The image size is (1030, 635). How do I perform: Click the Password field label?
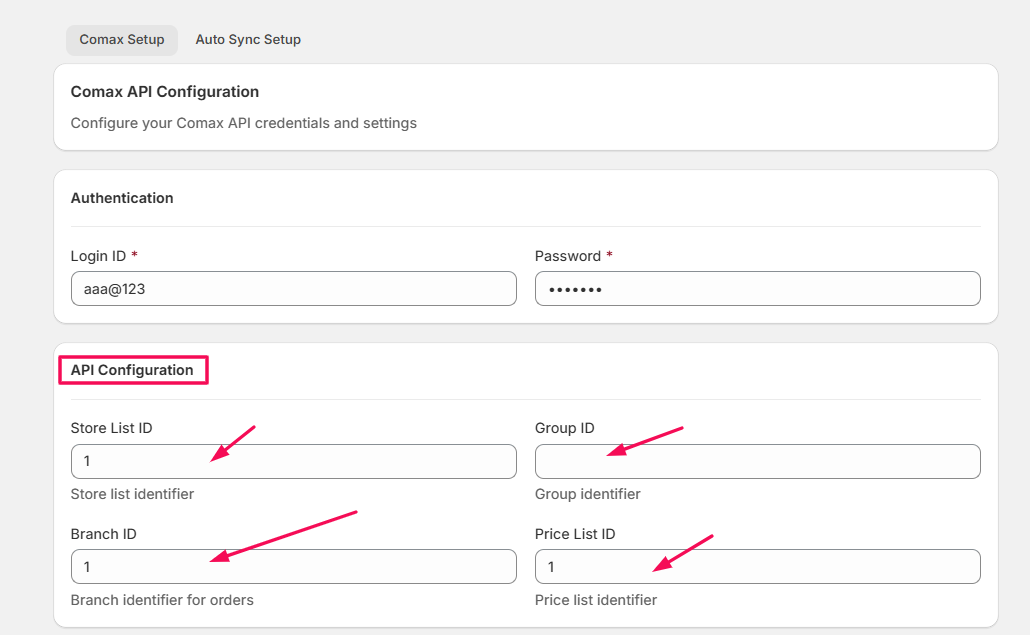(567, 256)
